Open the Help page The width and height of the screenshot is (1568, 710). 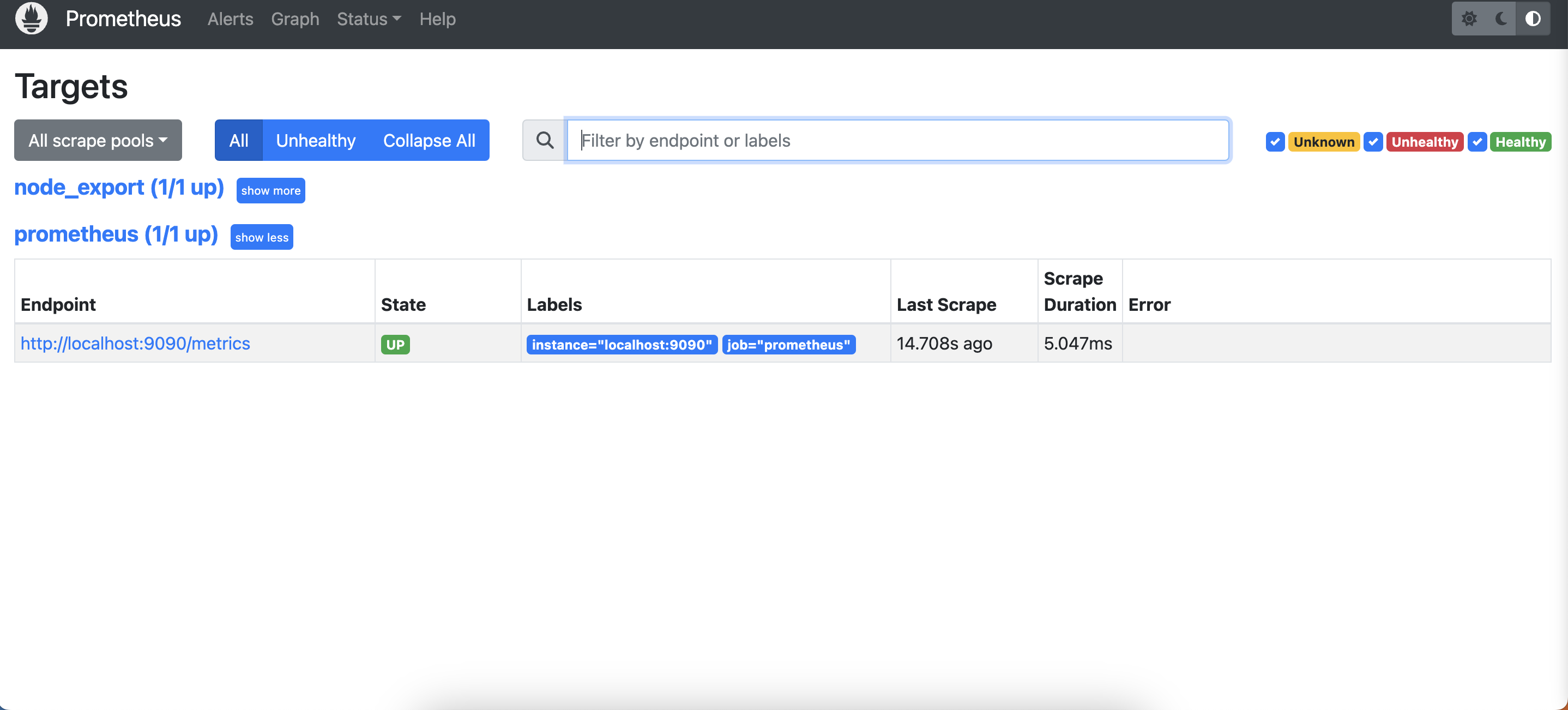point(438,19)
